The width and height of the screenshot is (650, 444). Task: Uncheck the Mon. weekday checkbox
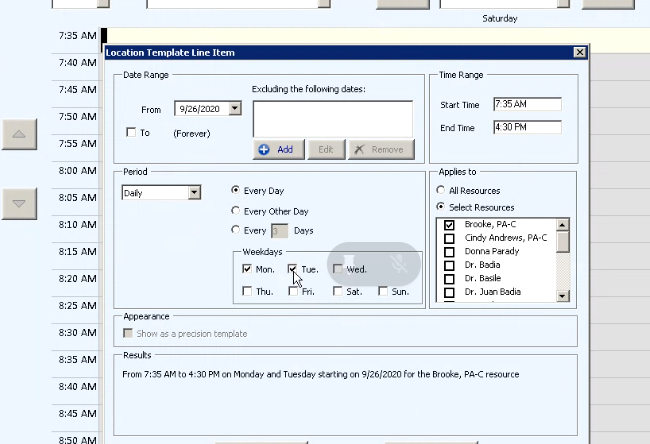tap(247, 269)
